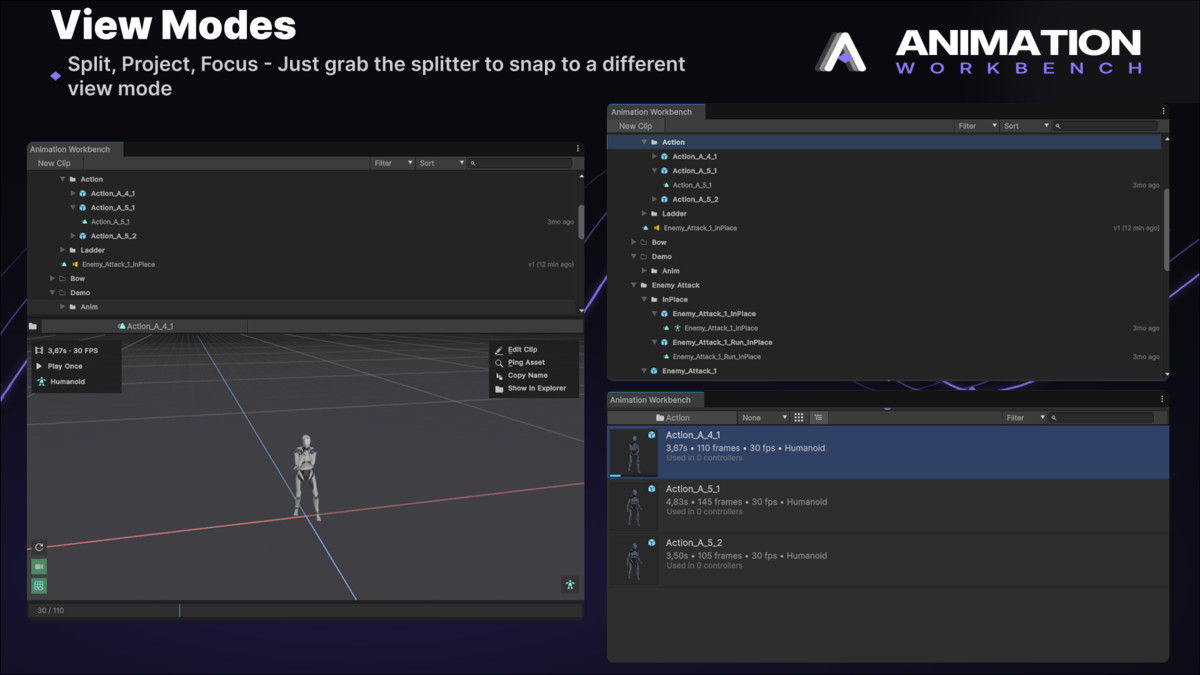This screenshot has width=1200, height=675.
Task: Click the humanoid avatar icon at preview bottom-right
Action: coord(570,585)
